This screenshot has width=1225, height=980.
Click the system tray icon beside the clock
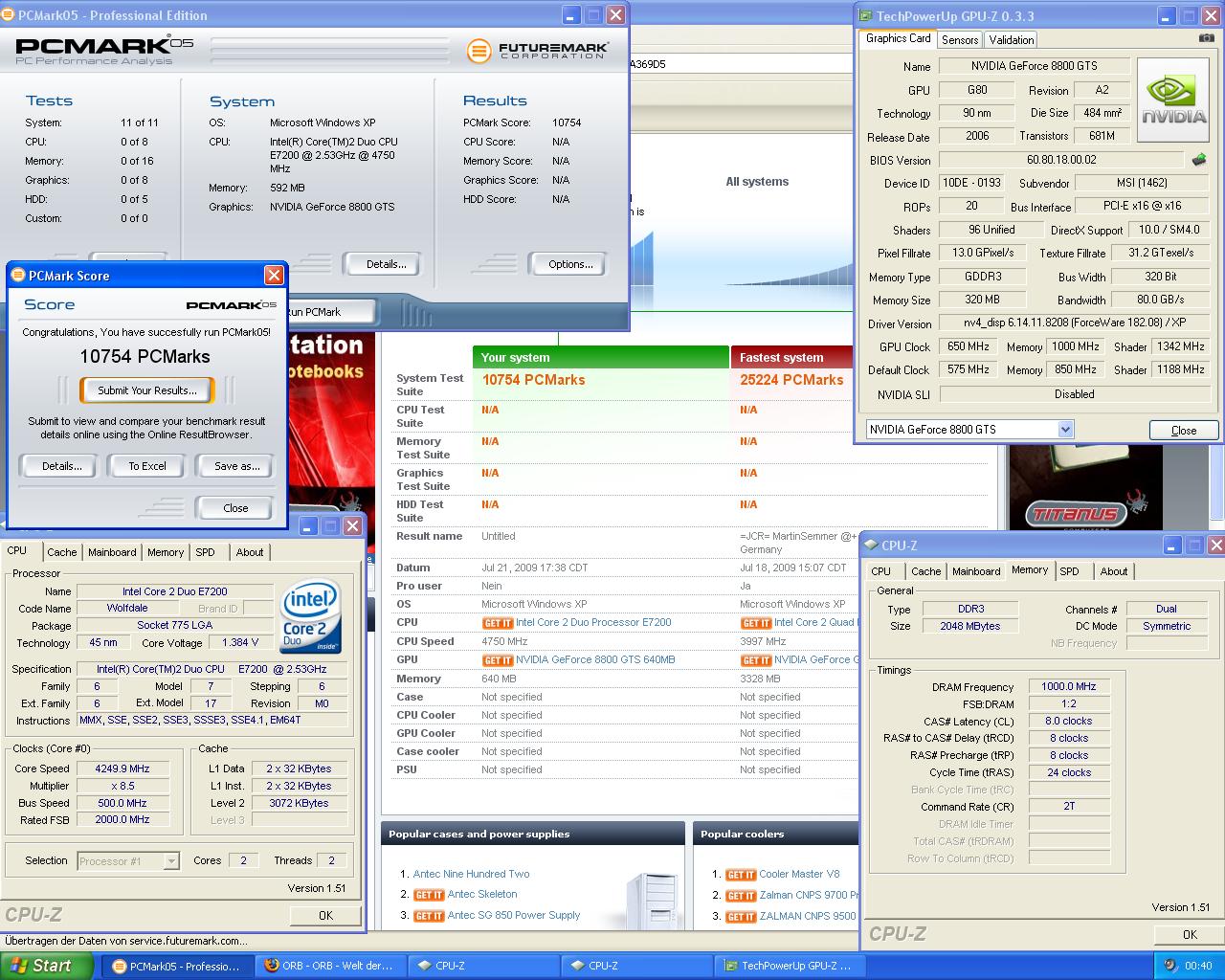pyautogui.click(x=1171, y=966)
